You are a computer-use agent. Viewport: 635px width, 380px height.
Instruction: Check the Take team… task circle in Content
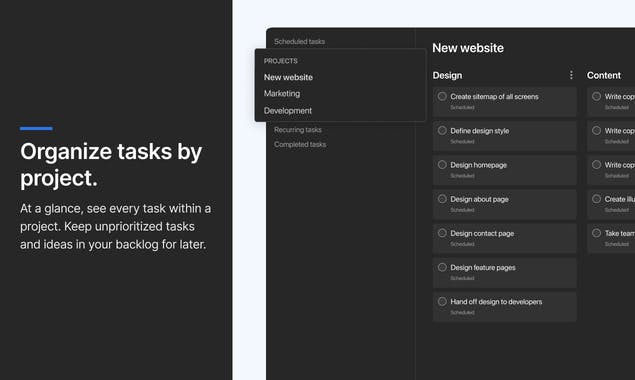click(x=596, y=233)
